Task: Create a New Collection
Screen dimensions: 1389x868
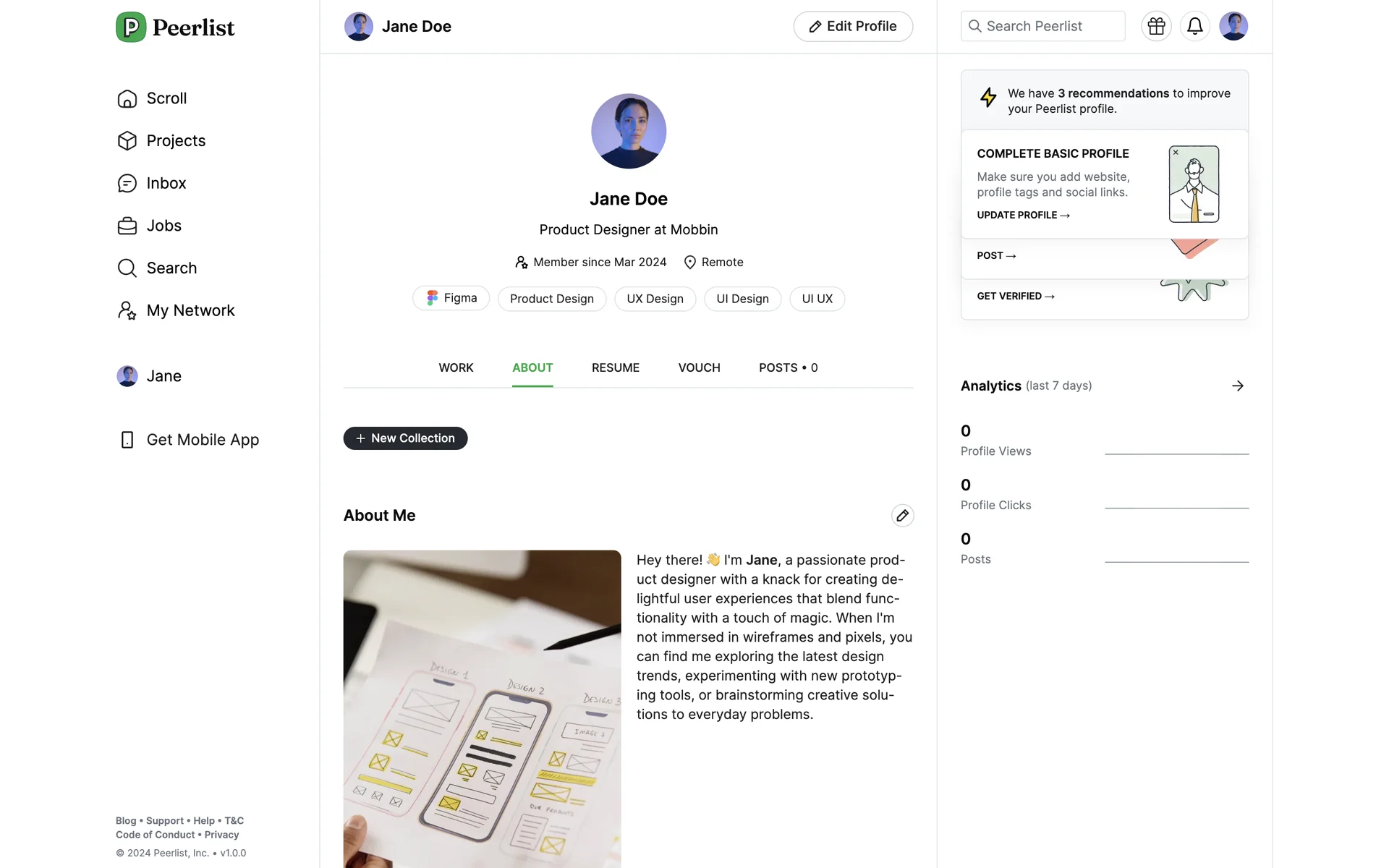Action: click(405, 438)
